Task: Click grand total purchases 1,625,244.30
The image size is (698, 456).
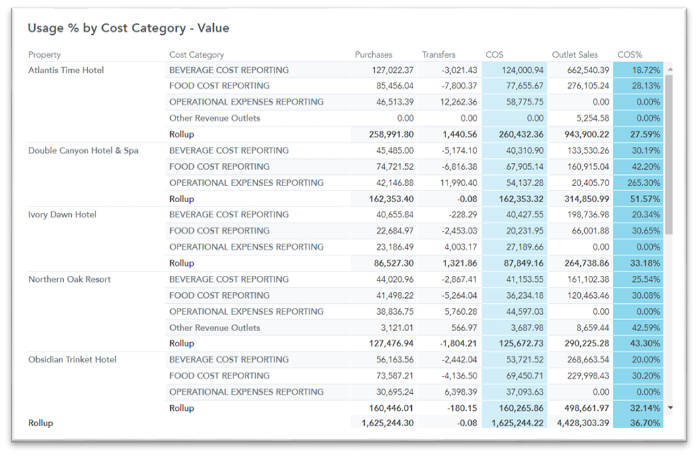Action: coord(387,423)
